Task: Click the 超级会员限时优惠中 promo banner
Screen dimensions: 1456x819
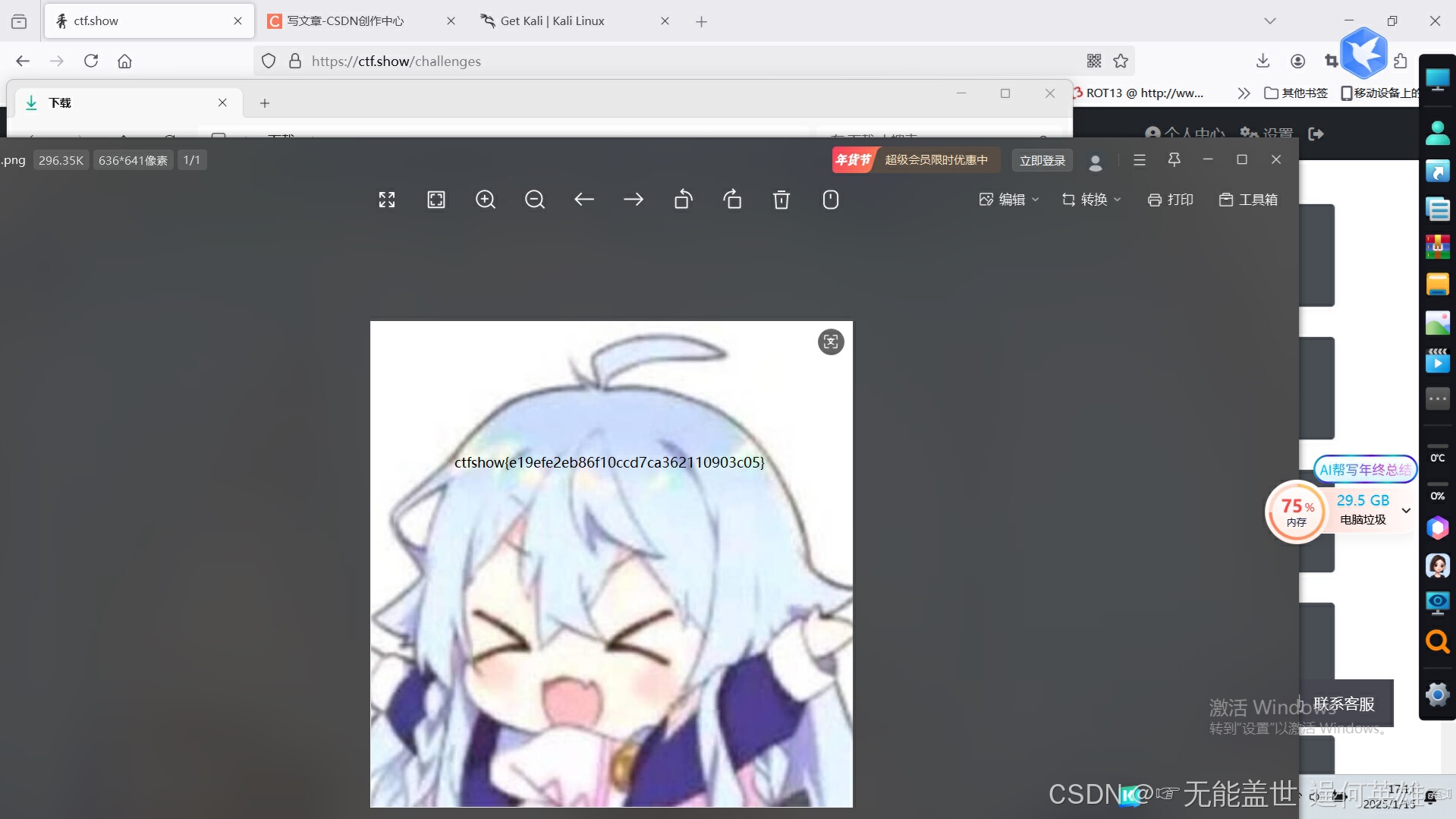Action: [916, 160]
